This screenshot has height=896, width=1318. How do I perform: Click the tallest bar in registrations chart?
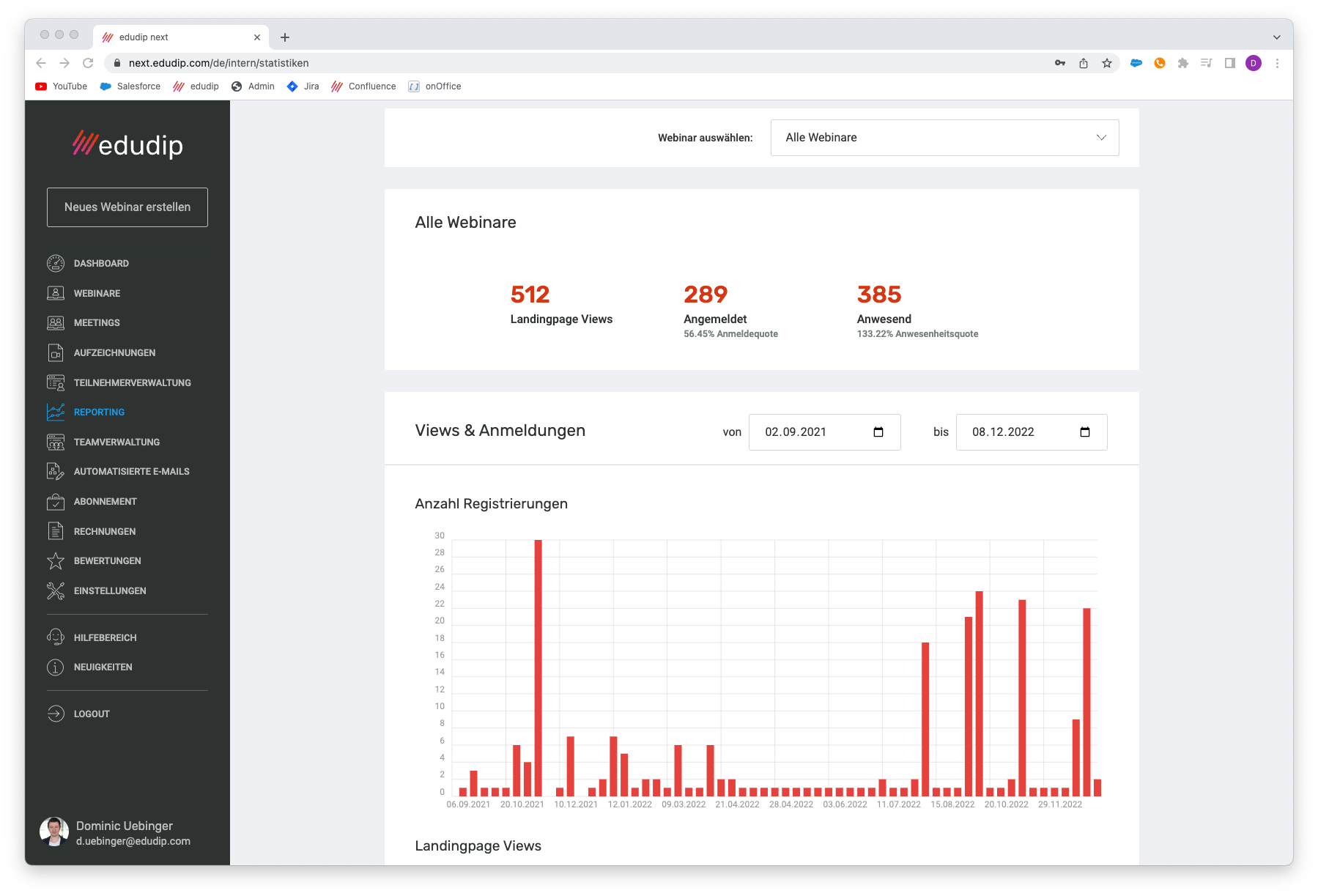[x=538, y=667]
